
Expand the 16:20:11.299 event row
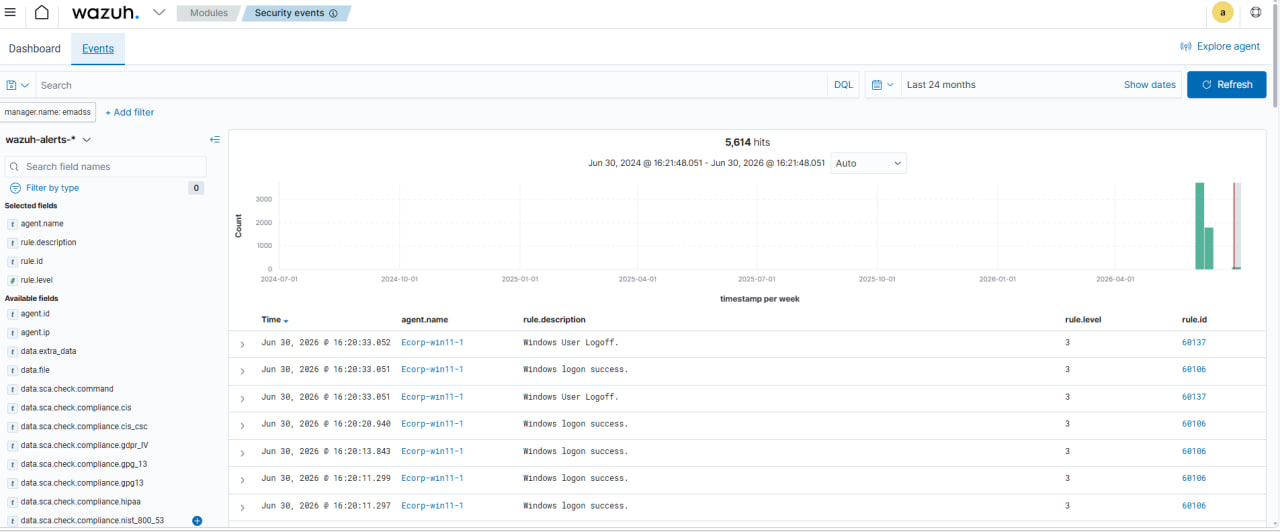[x=242, y=480]
